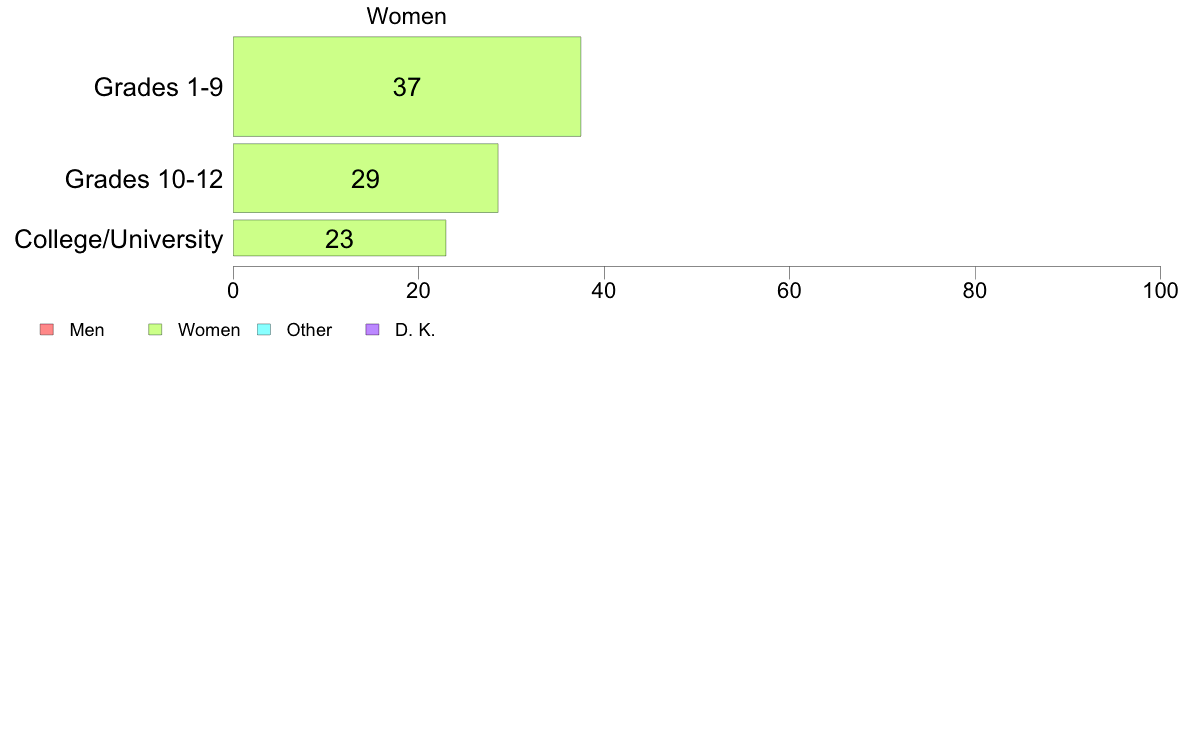The height and width of the screenshot is (736, 1188).
Task: Click the D. K. legend label
Action: [415, 330]
